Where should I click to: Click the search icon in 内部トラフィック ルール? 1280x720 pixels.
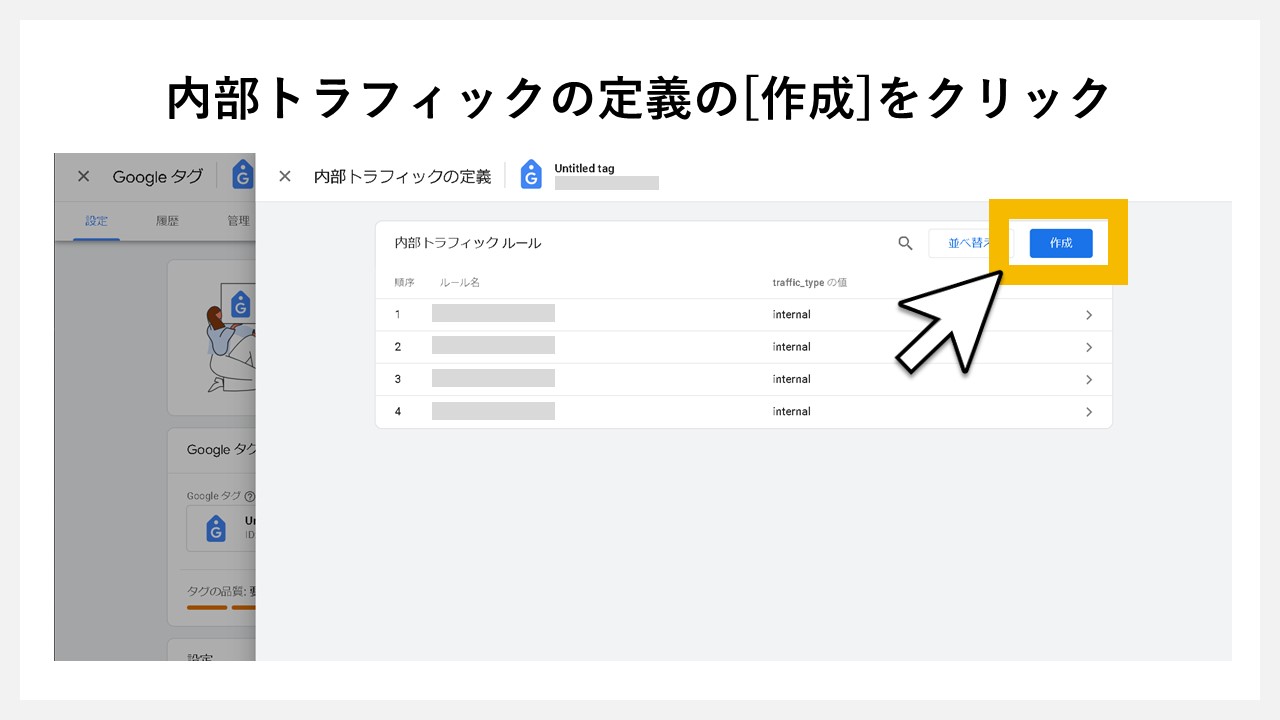905,243
